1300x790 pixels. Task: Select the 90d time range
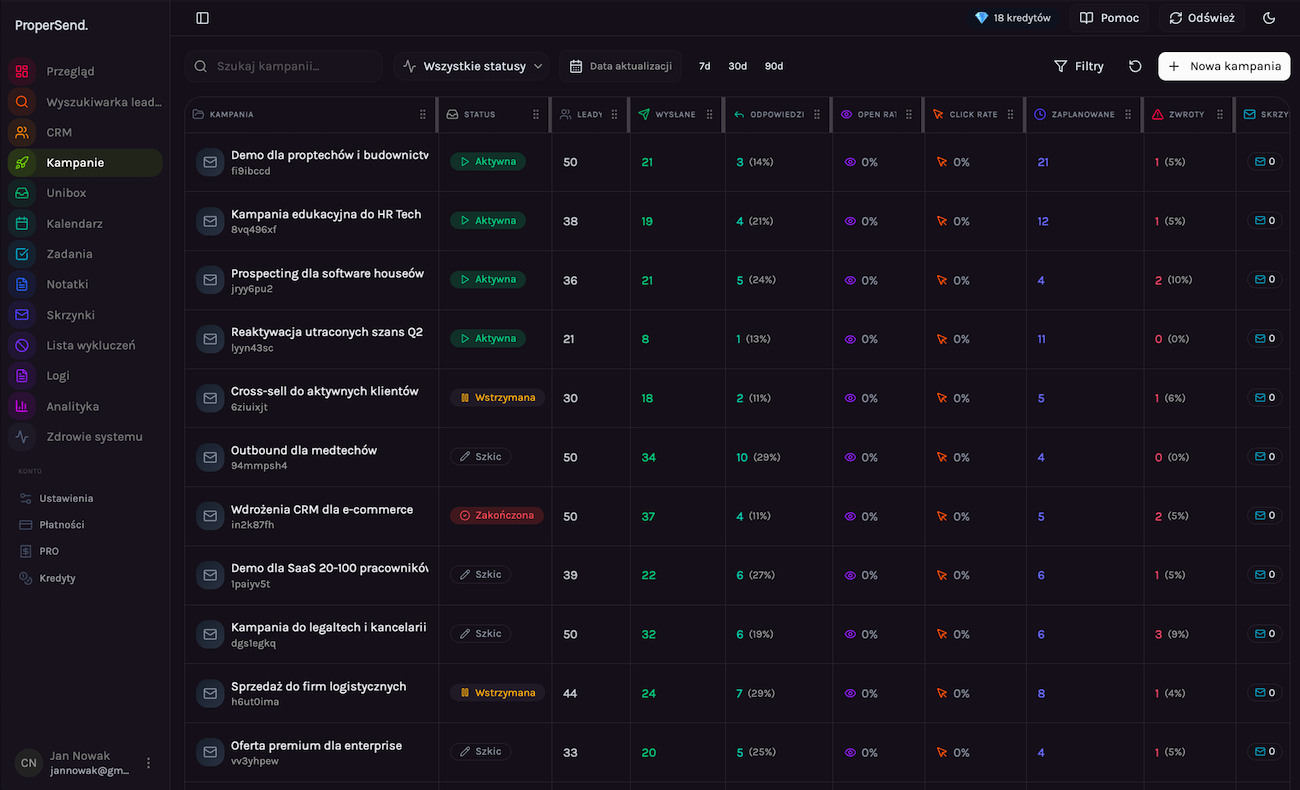click(774, 66)
